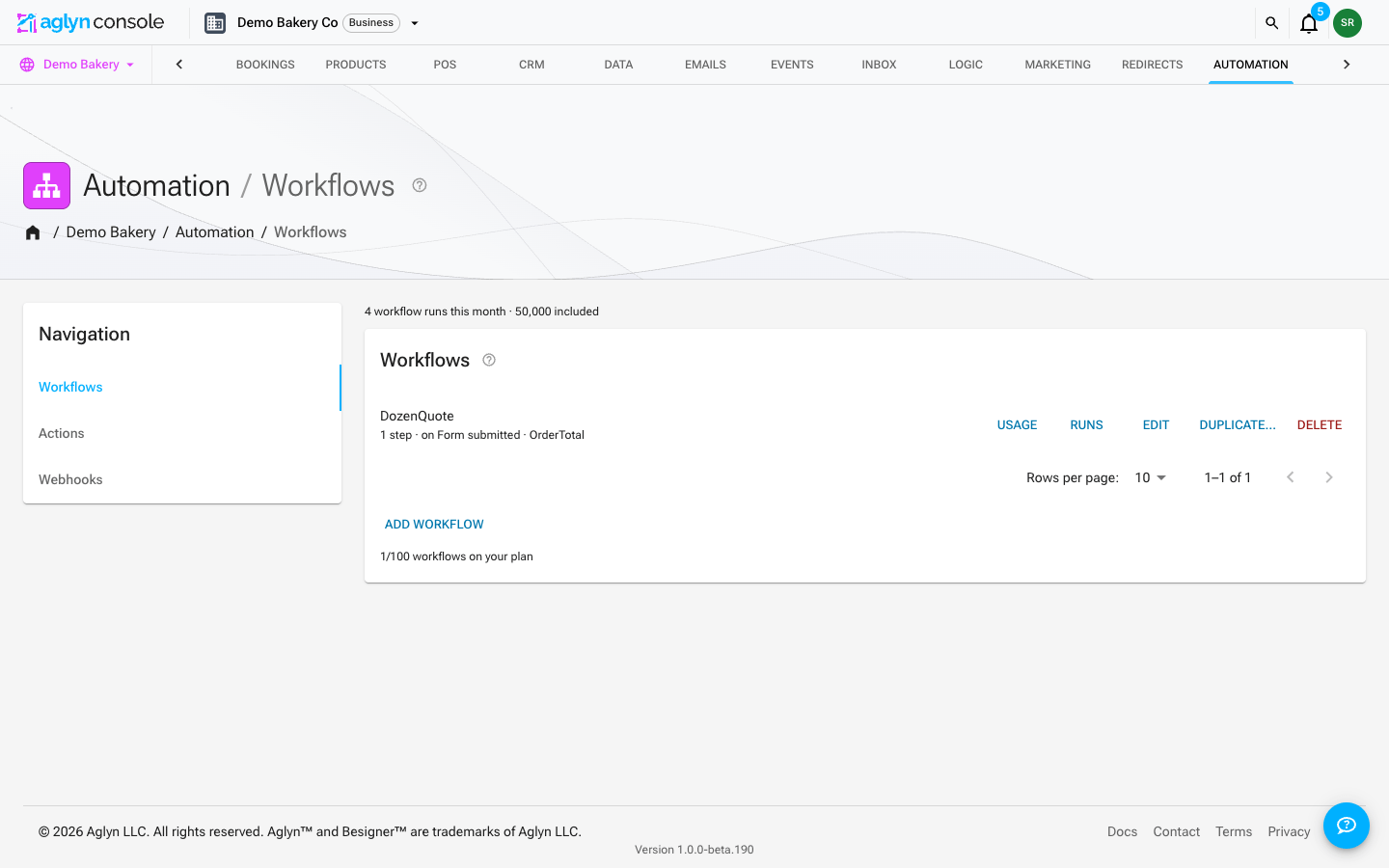Screen dimensions: 1389x868
Task: Go to previous page of workflows
Action: [1291, 477]
